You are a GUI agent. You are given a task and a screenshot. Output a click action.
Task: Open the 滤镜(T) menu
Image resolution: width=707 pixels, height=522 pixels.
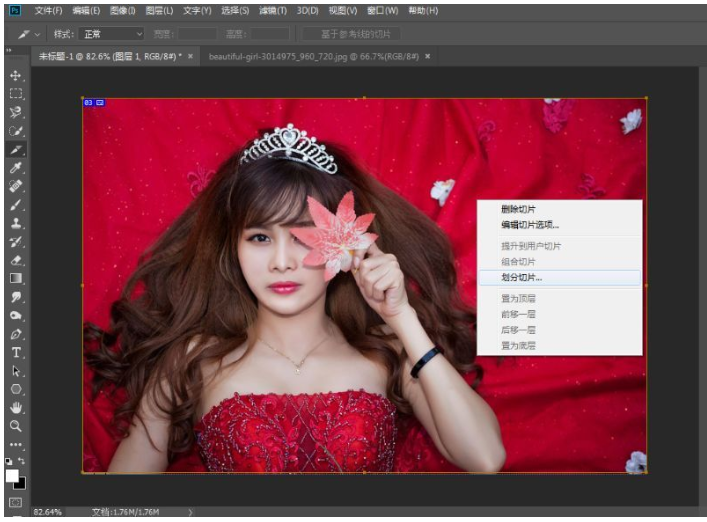(273, 10)
